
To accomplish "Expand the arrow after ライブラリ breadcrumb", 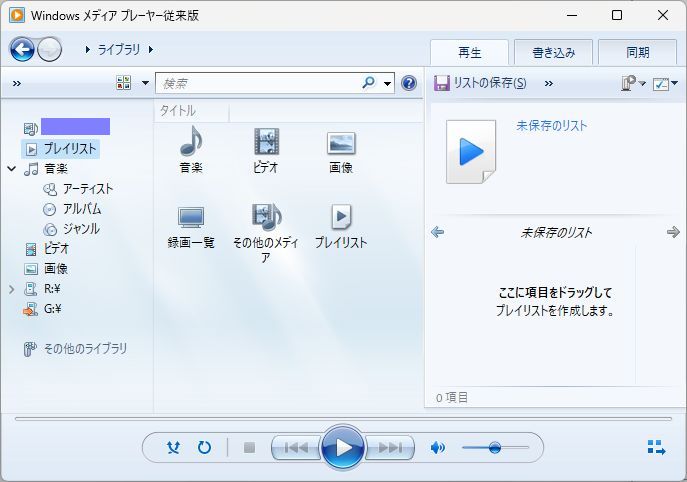I will click(151, 50).
